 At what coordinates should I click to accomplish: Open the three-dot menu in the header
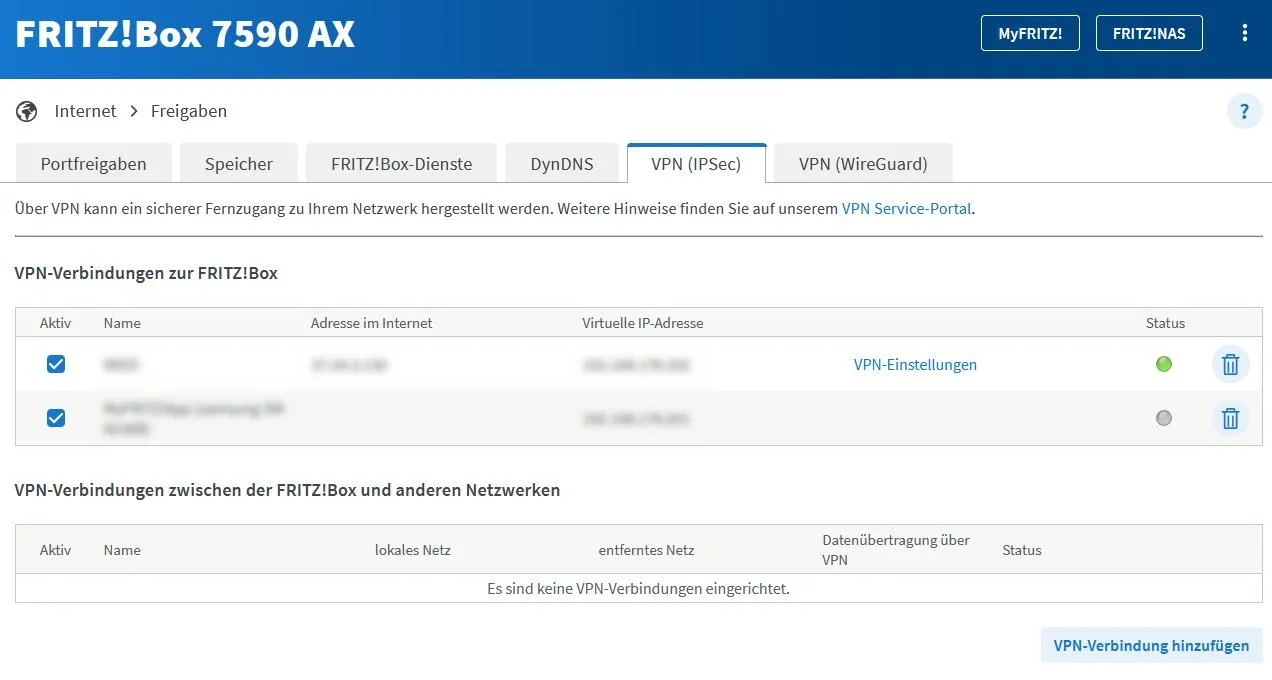[x=1245, y=33]
